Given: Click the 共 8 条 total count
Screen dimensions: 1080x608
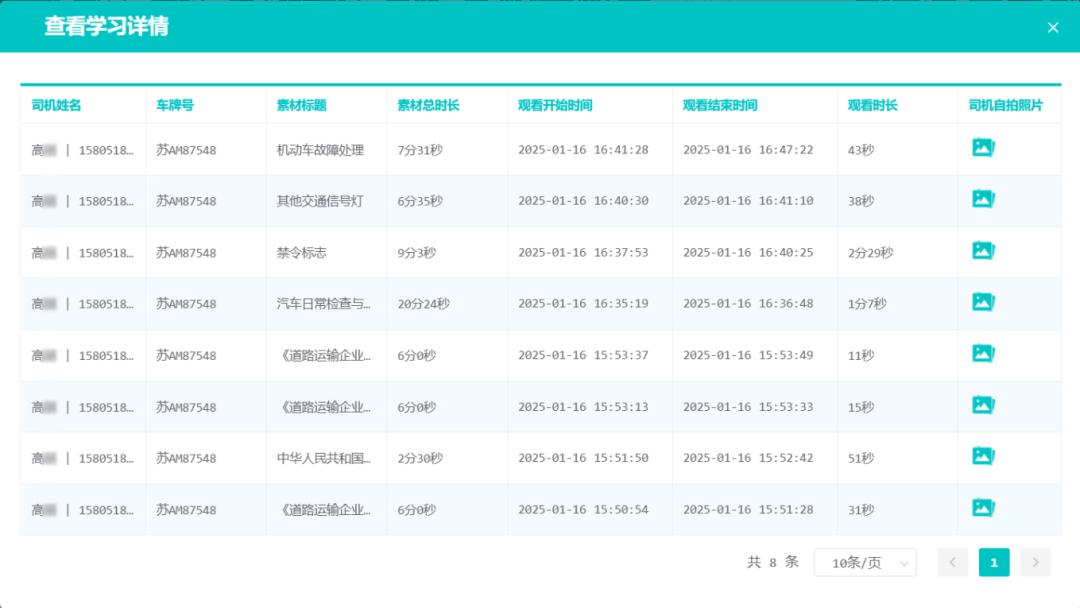Looking at the screenshot, I should [773, 563].
